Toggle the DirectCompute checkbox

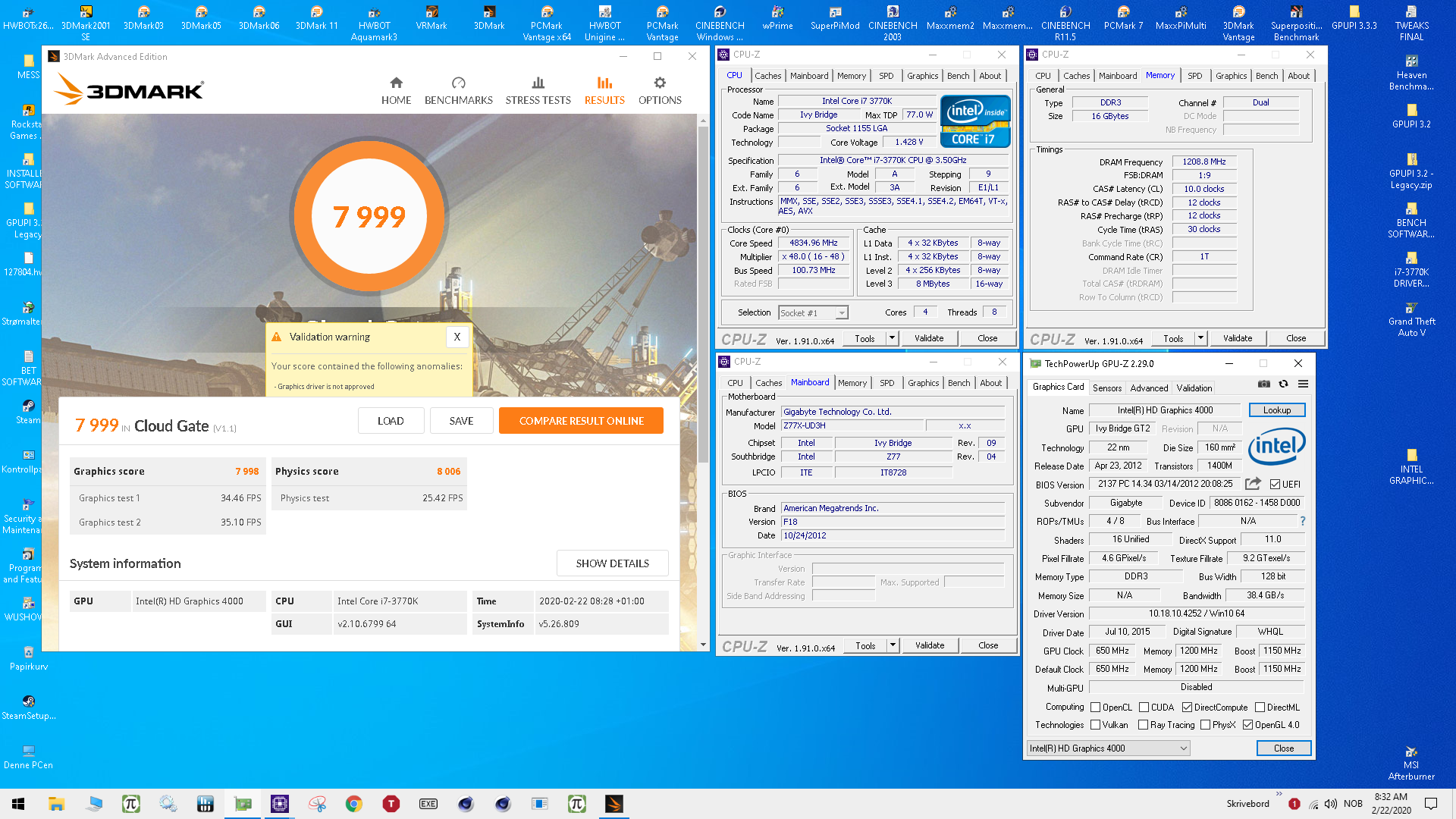(1187, 708)
